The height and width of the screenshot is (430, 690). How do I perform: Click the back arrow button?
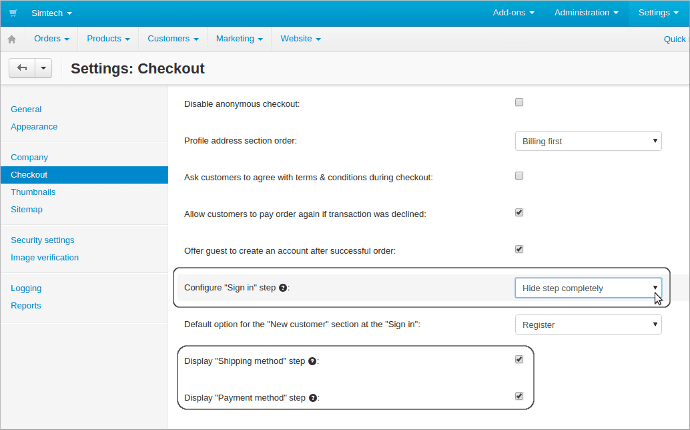pyautogui.click(x=22, y=68)
